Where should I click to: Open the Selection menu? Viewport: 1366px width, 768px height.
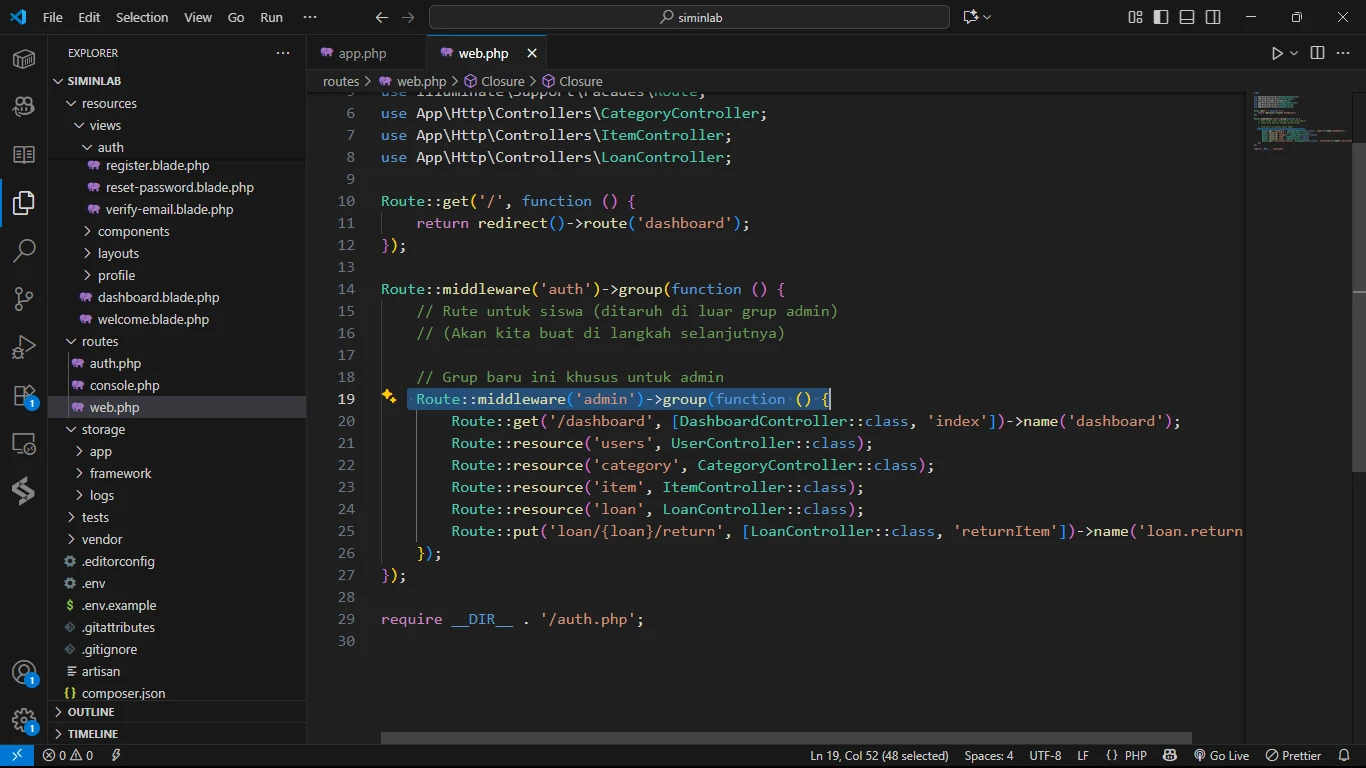point(142,17)
